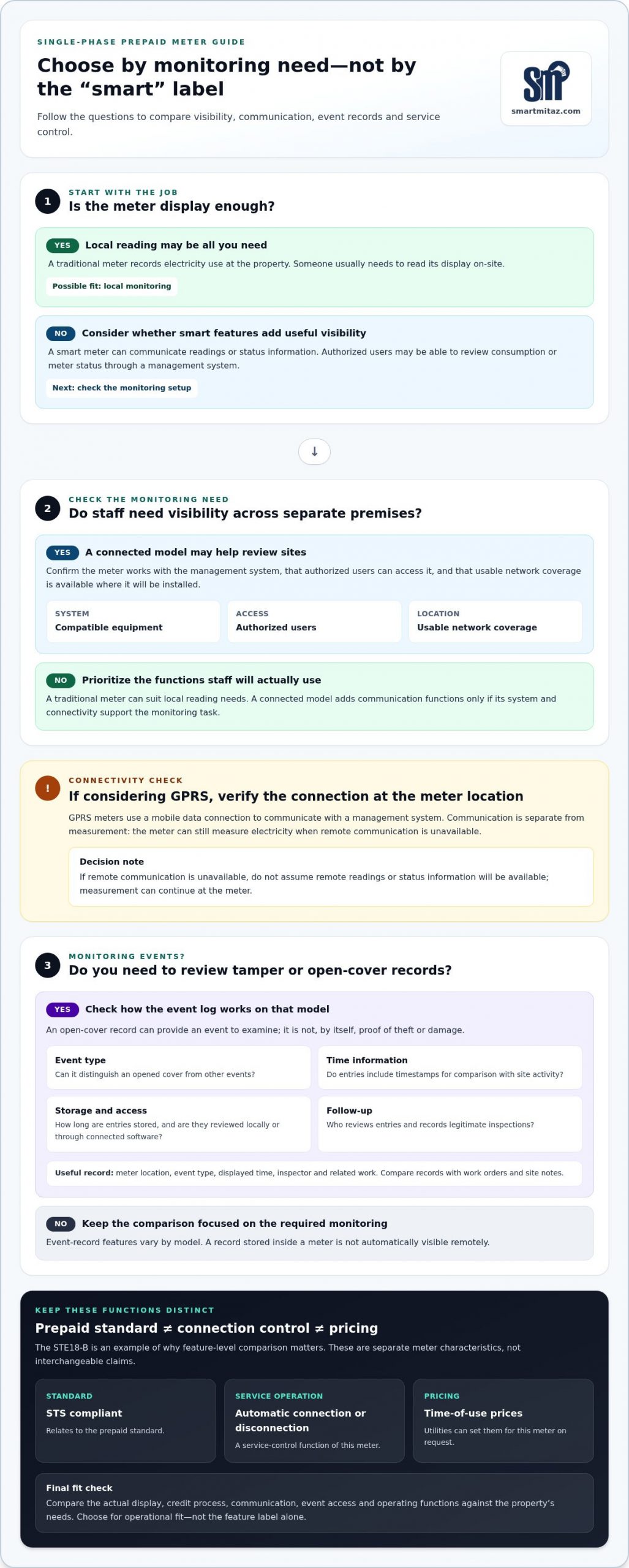Select the Event type card

point(179,1067)
